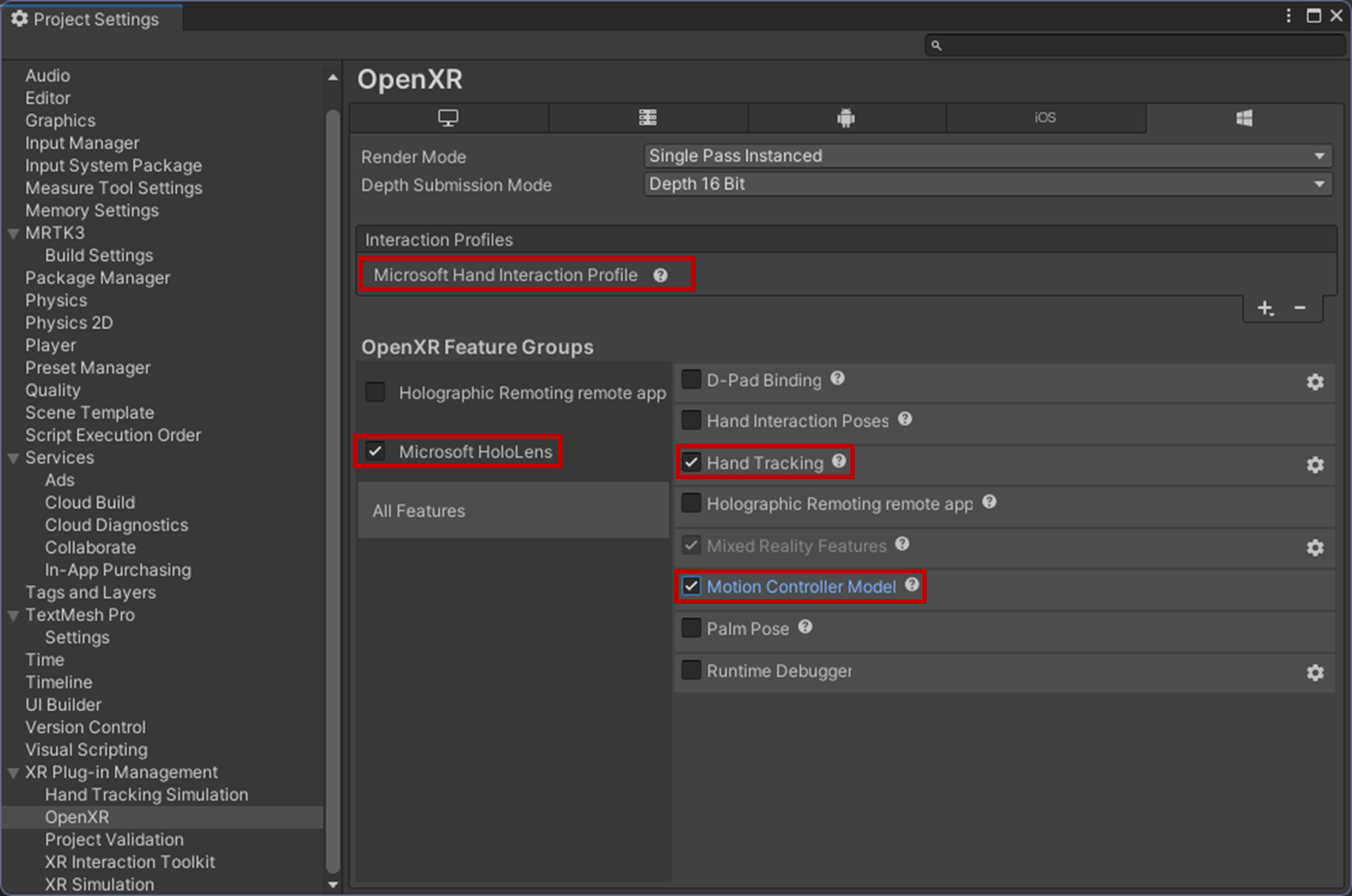Click the Project Settings window tab
The image size is (1352, 896).
tap(91, 19)
